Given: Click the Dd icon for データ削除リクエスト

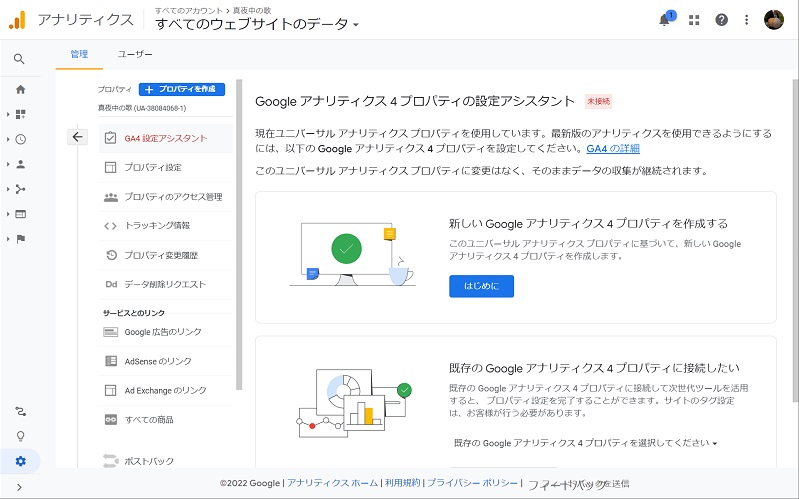Looking at the screenshot, I should tap(111, 284).
